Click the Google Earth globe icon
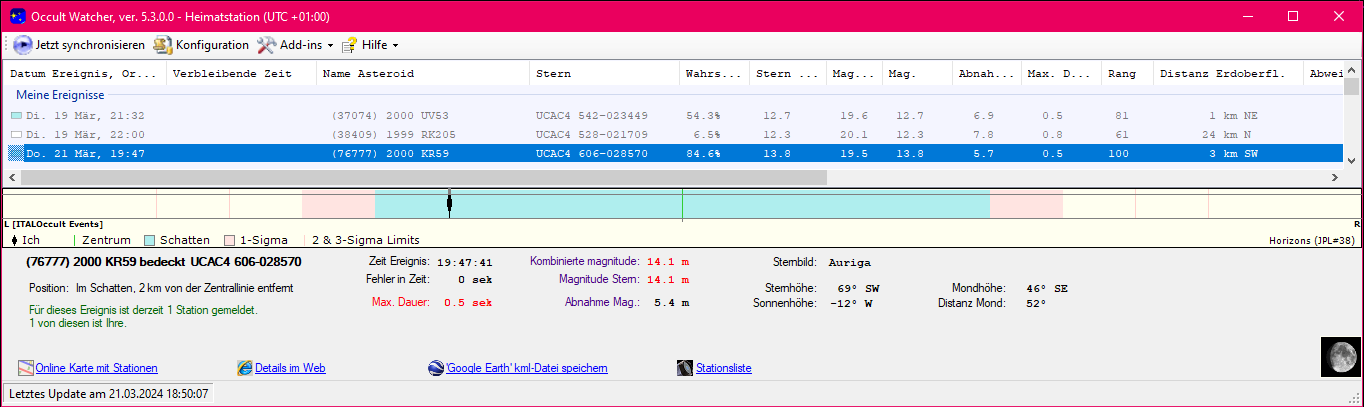 pyautogui.click(x=435, y=368)
